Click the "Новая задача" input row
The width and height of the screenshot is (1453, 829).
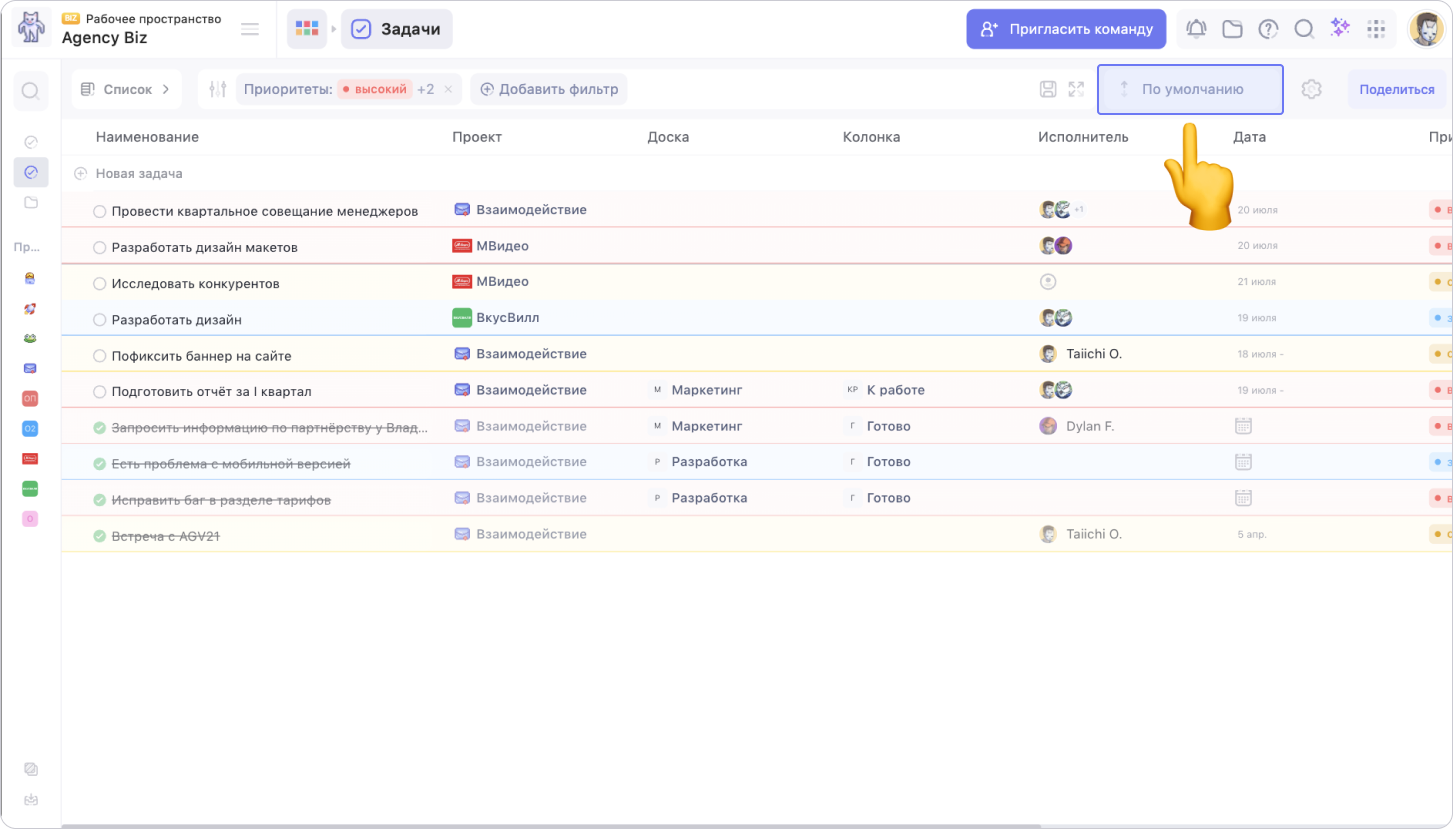coord(139,173)
